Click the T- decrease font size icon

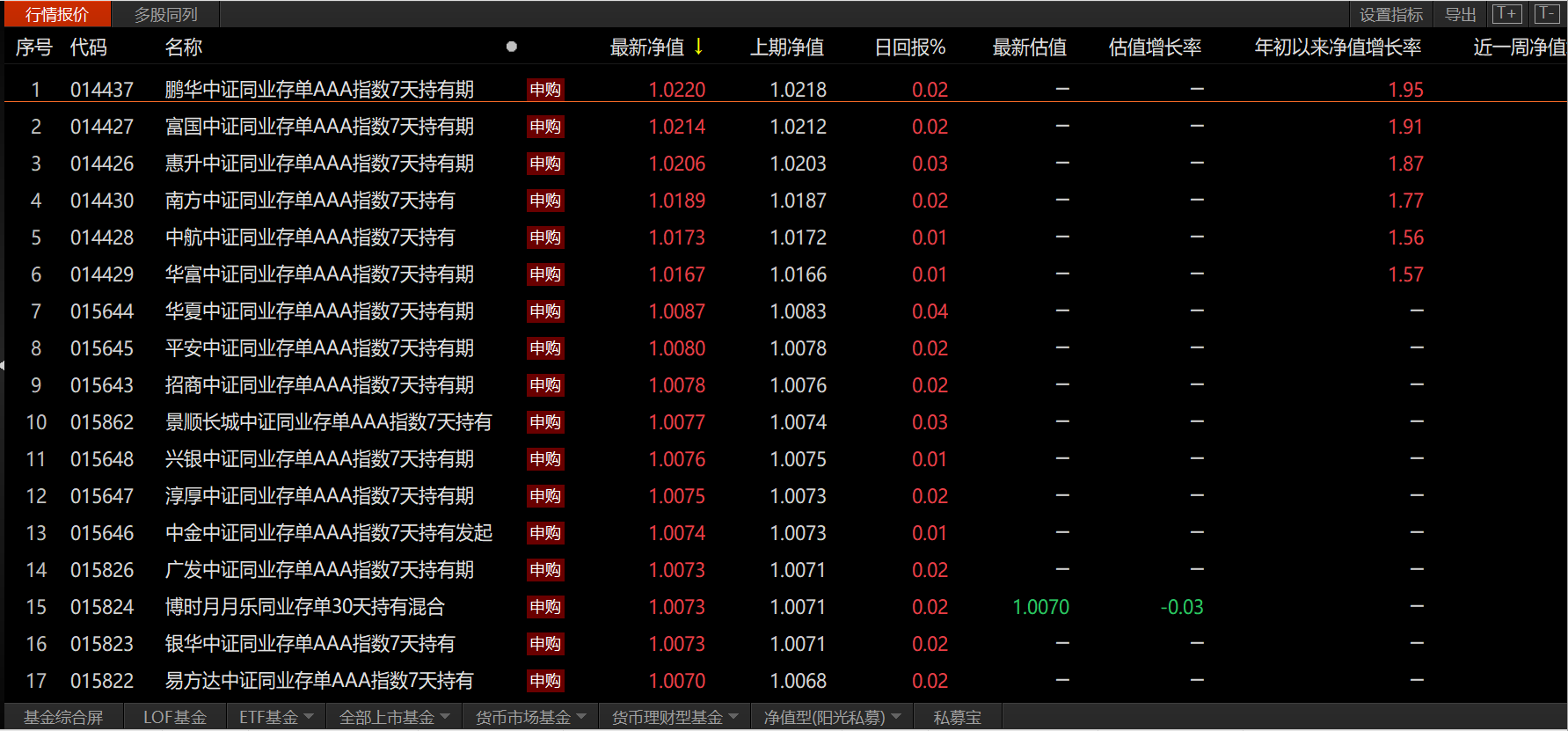[x=1546, y=13]
